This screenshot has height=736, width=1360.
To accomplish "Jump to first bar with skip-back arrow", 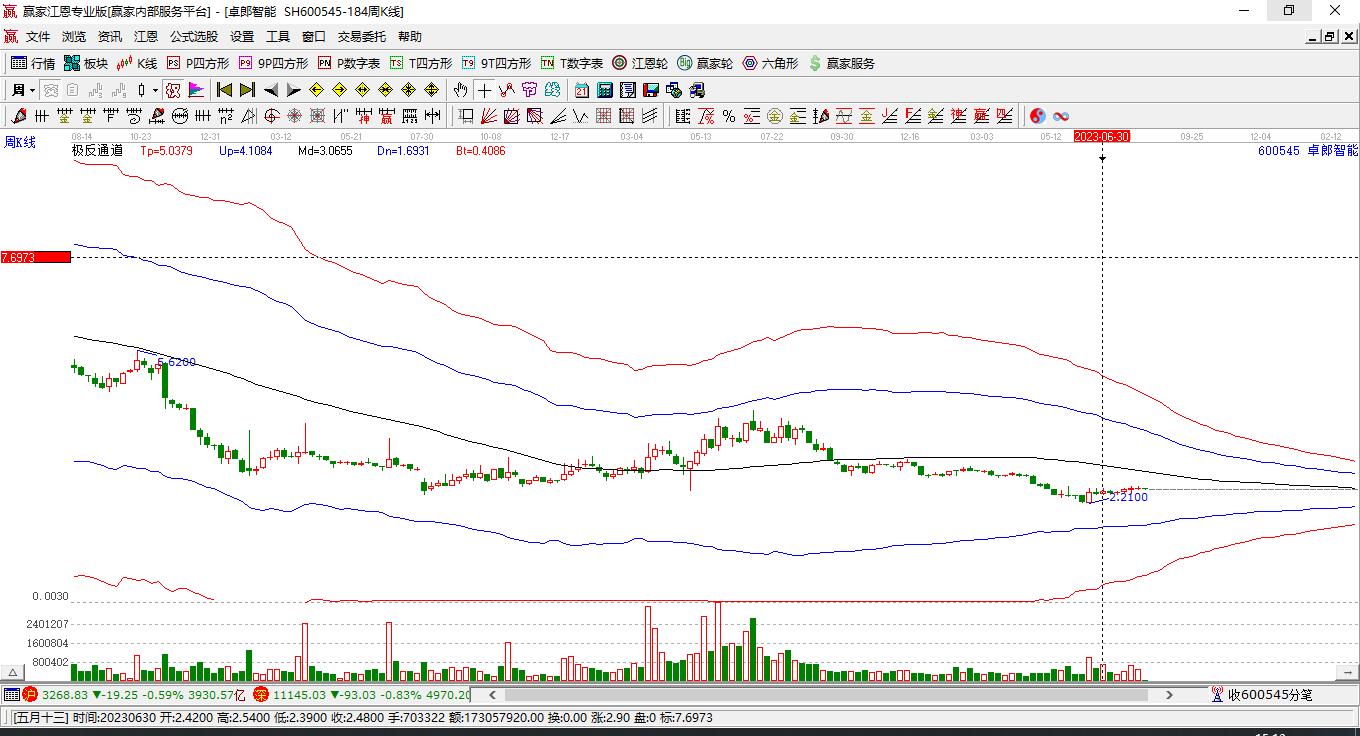I will point(225,90).
